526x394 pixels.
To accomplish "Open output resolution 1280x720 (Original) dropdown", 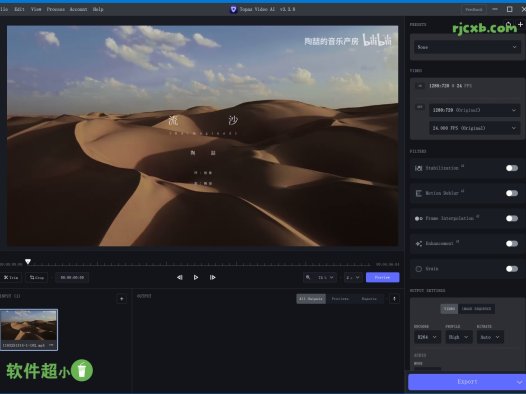I will (x=474, y=110).
